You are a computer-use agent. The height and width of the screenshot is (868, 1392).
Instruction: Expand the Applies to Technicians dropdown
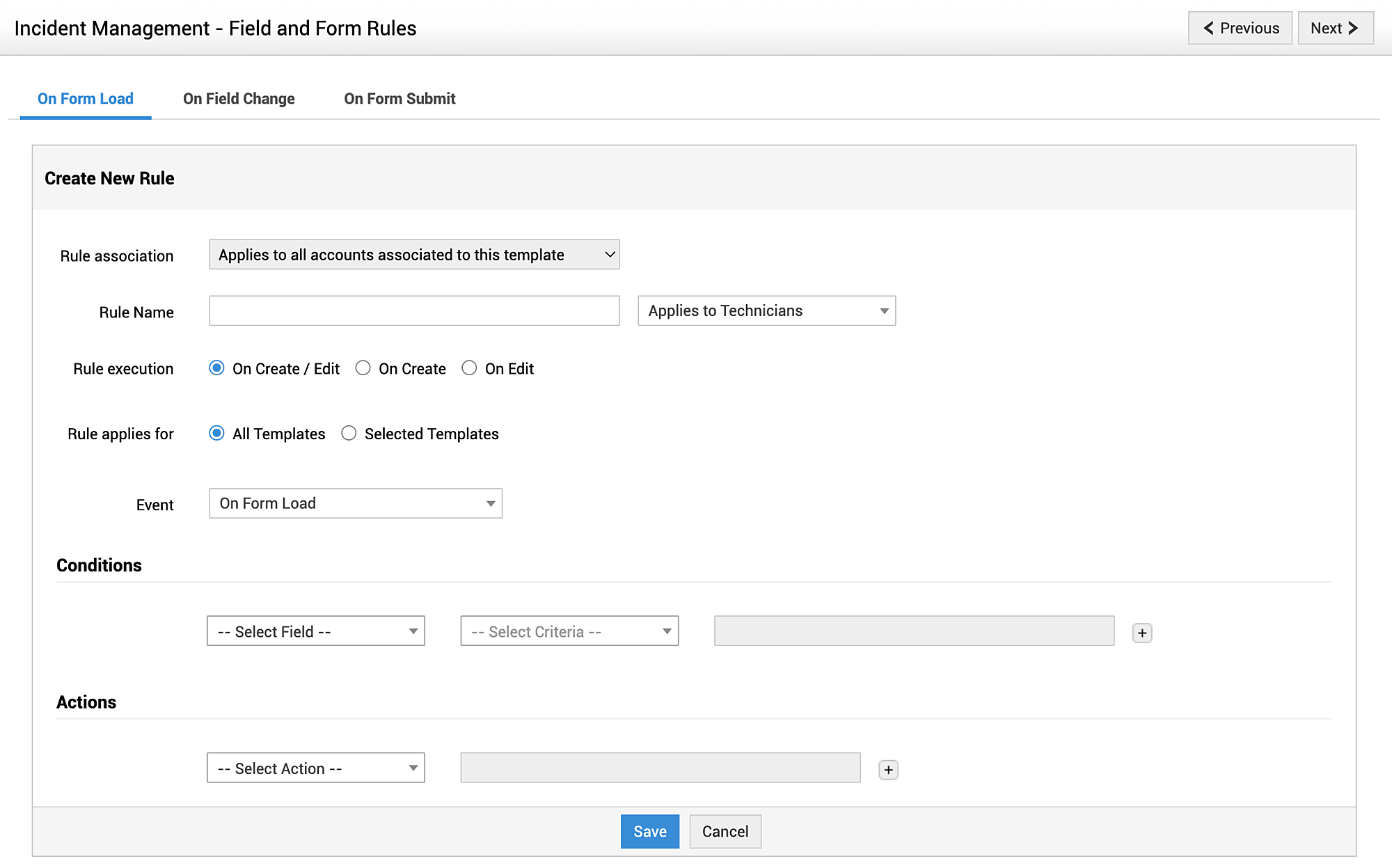pos(766,311)
